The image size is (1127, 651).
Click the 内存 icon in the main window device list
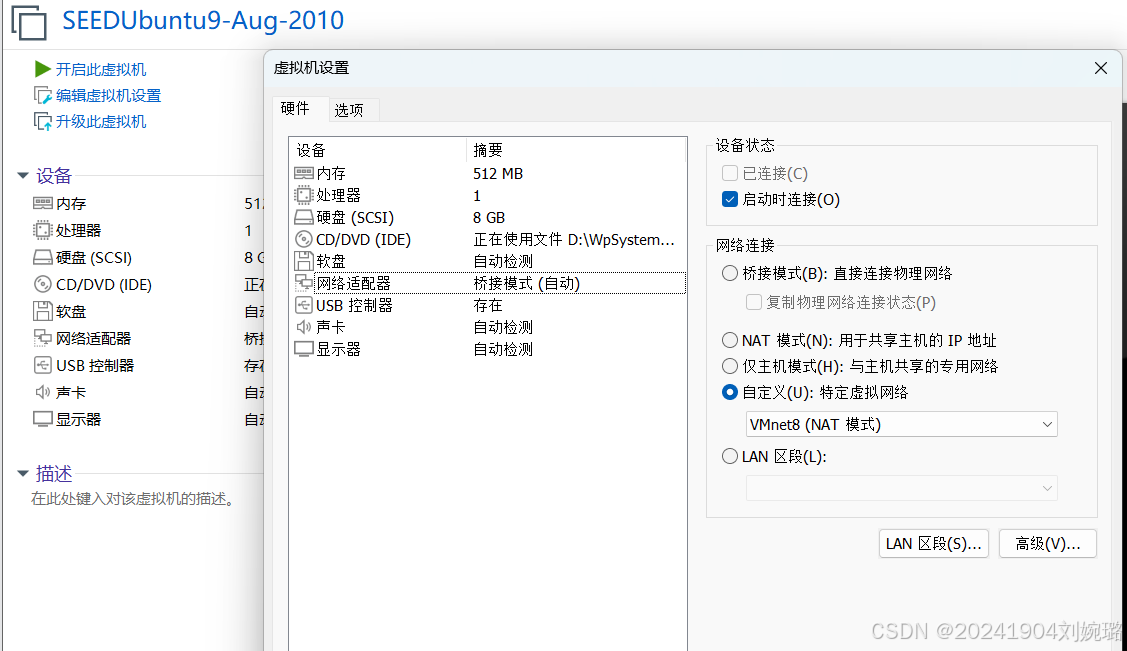tap(42, 203)
